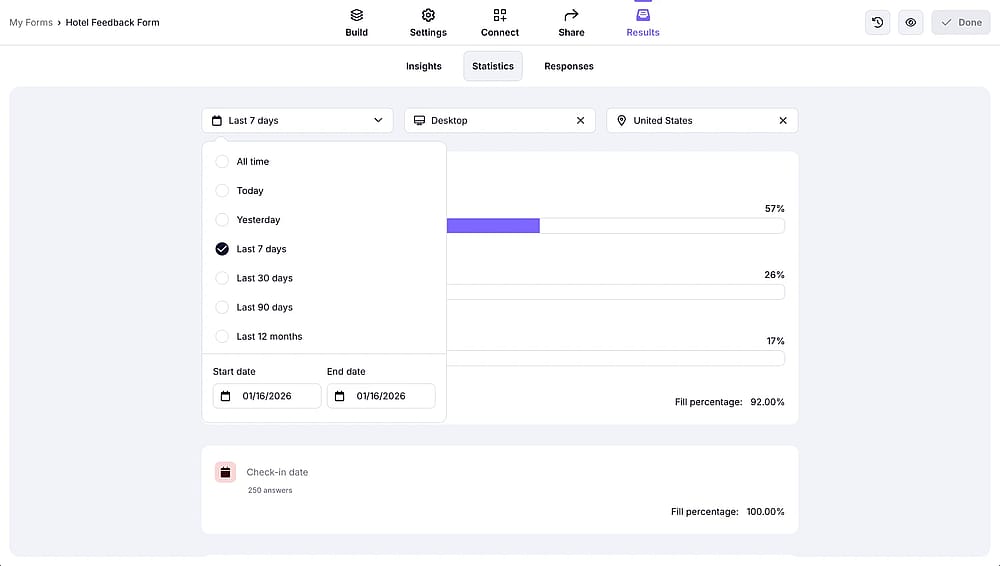Click the desktop monitor icon
The width and height of the screenshot is (1000, 566).
pyautogui.click(x=419, y=121)
